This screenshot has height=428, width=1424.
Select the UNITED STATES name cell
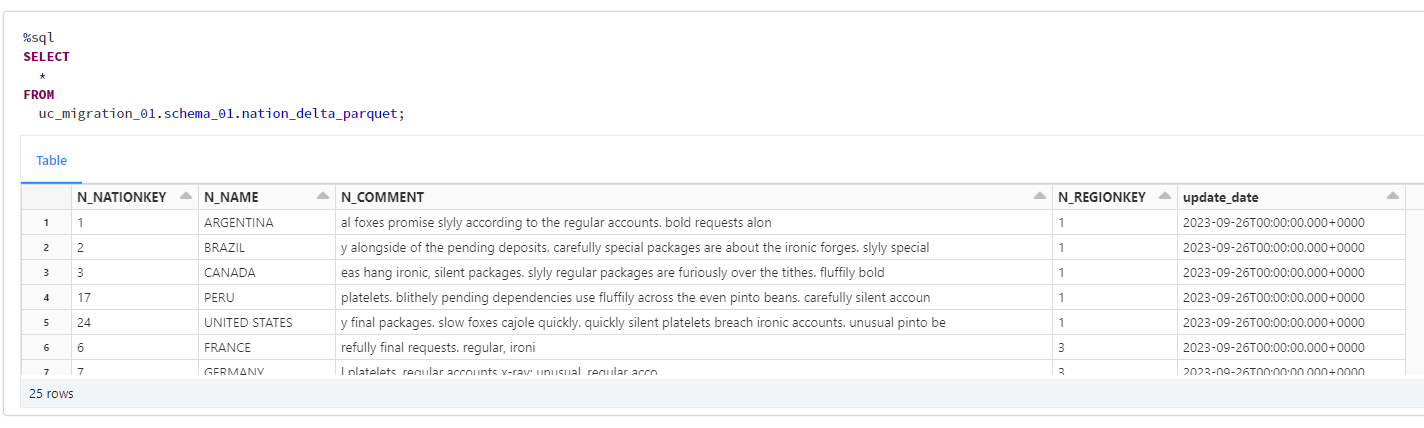(248, 322)
